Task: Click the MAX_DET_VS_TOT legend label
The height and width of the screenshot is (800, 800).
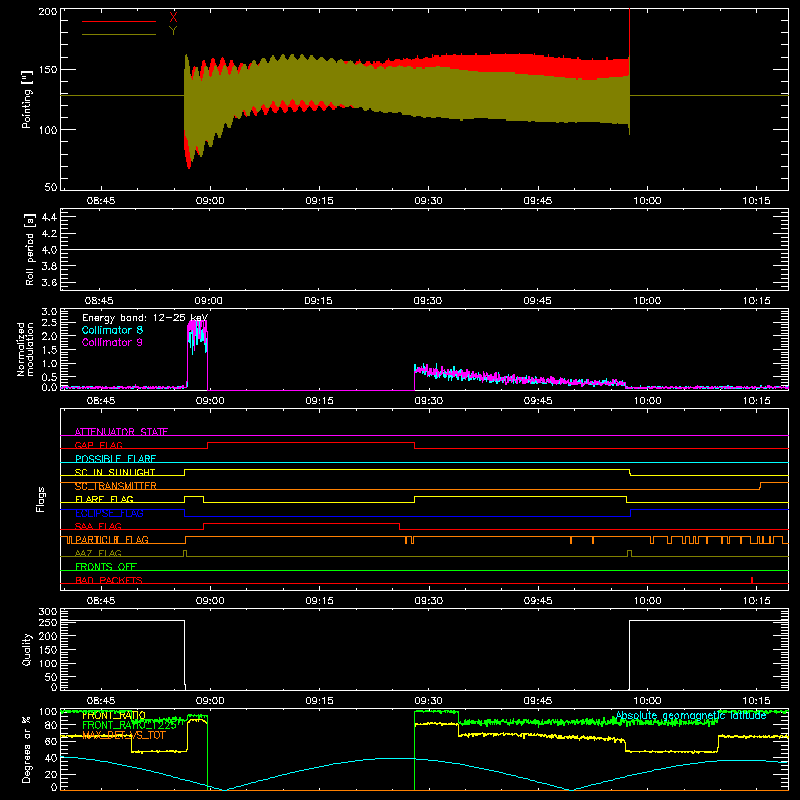Action: (124, 735)
